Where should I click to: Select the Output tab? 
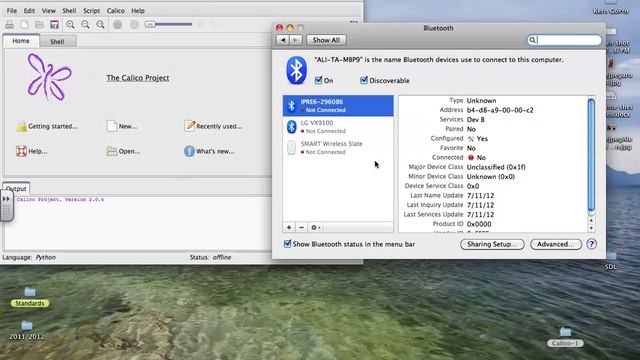click(x=16, y=189)
